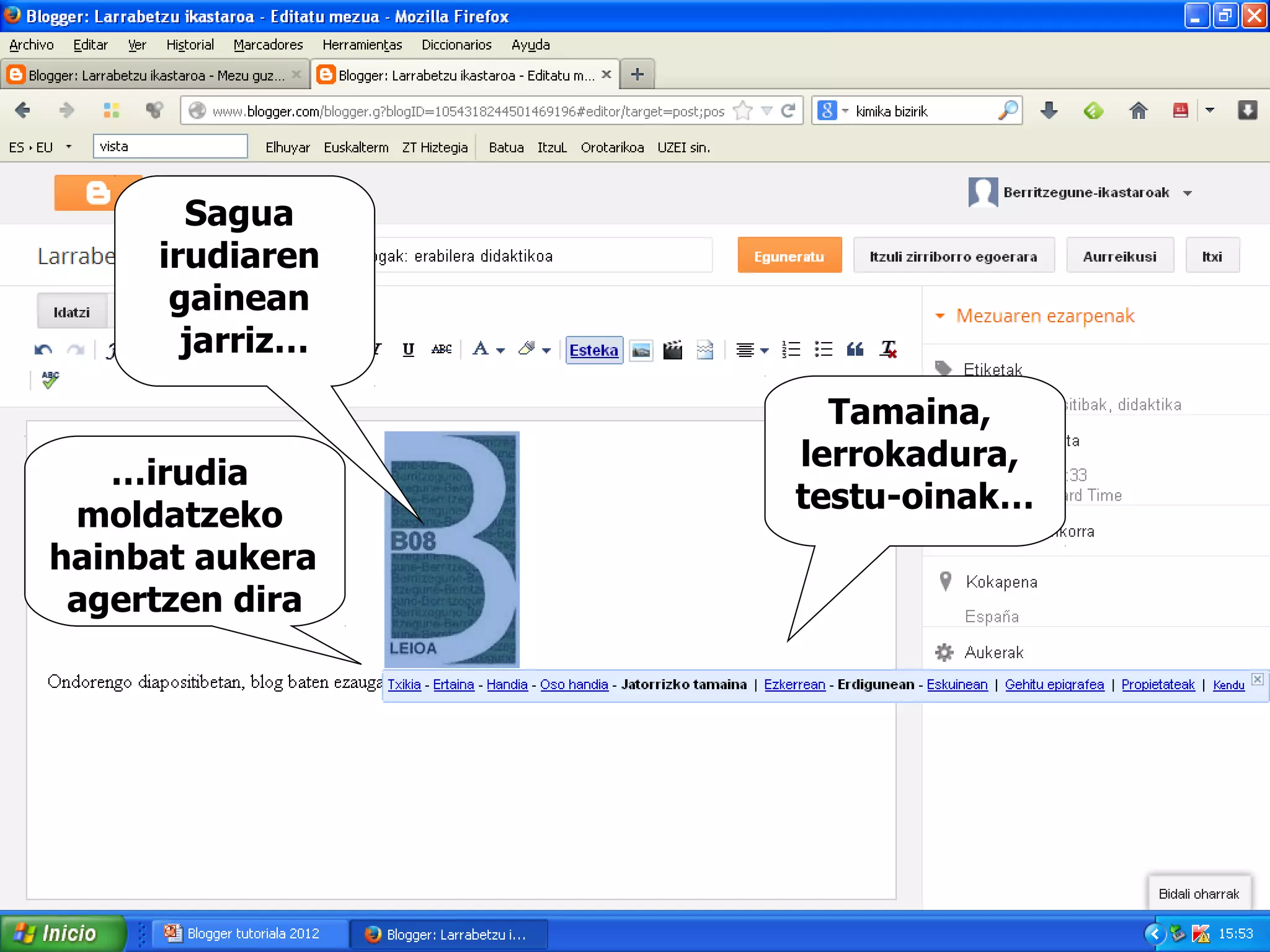Set image size to Txikia
Viewport: 1270px width, 952px height.
click(404, 685)
